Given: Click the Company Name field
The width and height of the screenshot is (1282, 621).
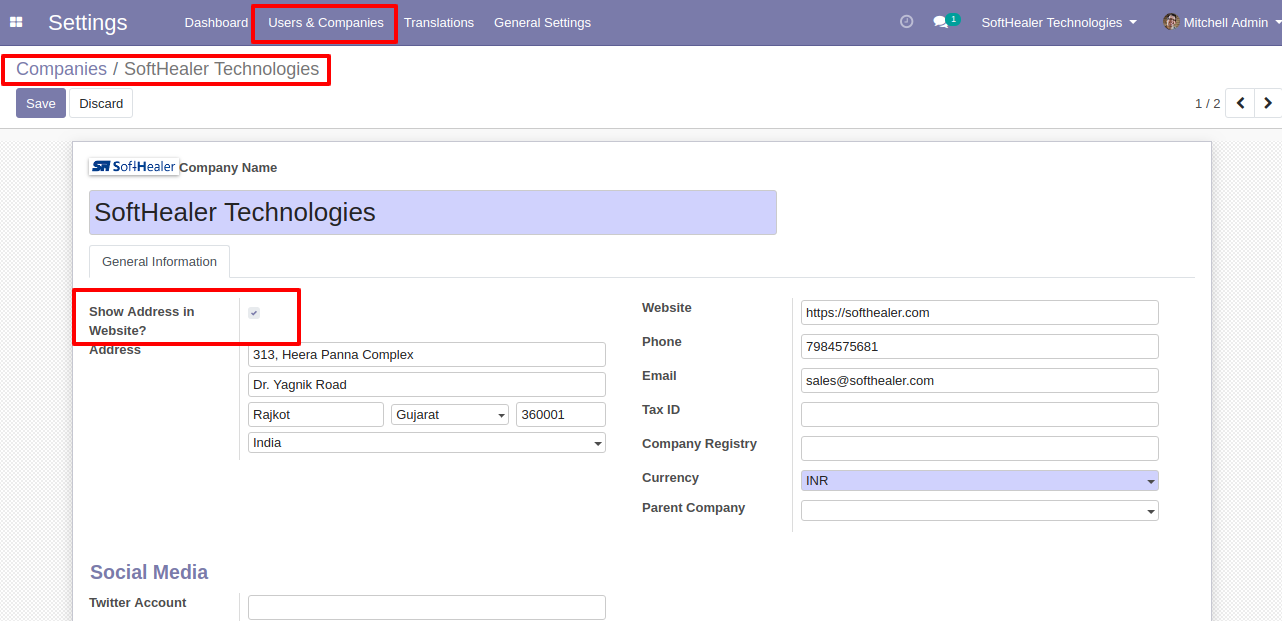Looking at the screenshot, I should (x=433, y=212).
